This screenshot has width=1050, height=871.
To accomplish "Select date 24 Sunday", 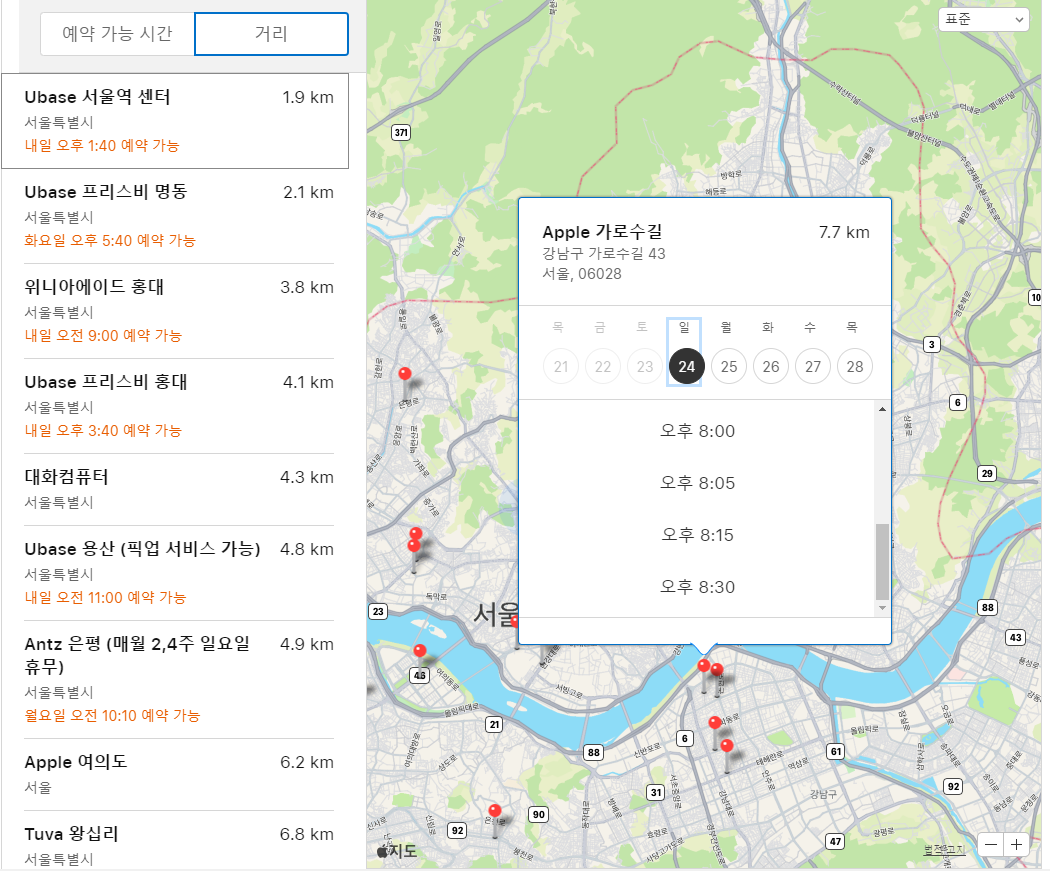I will click(x=686, y=366).
